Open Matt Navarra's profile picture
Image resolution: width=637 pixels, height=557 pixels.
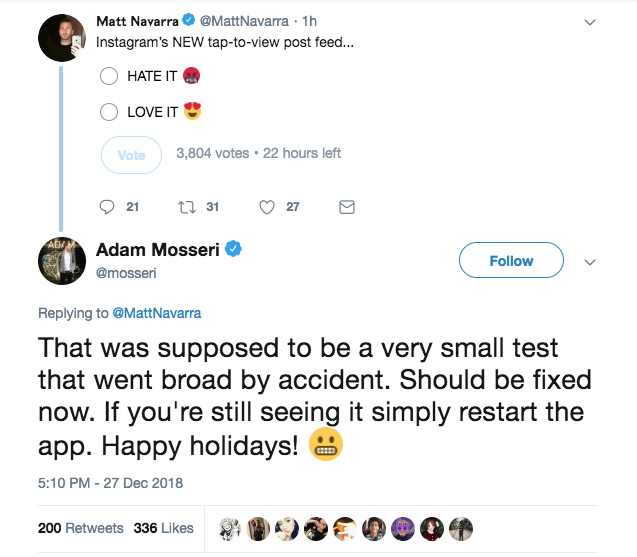click(62, 38)
